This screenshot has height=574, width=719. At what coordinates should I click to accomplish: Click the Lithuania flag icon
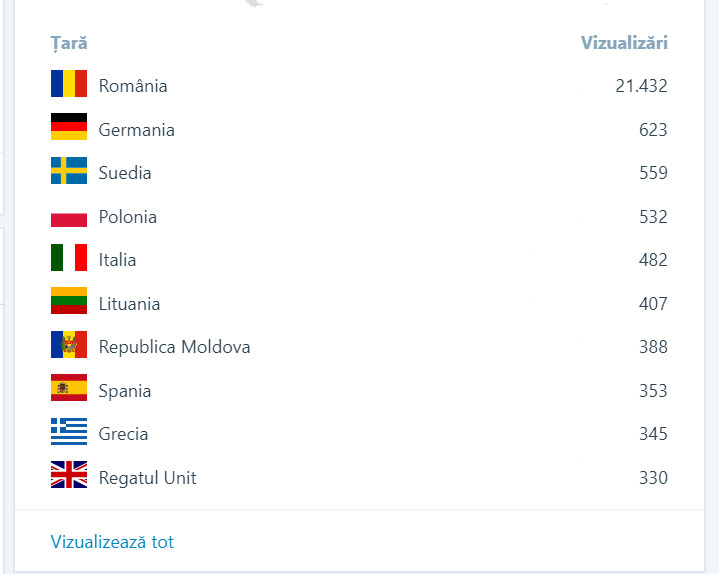point(69,303)
